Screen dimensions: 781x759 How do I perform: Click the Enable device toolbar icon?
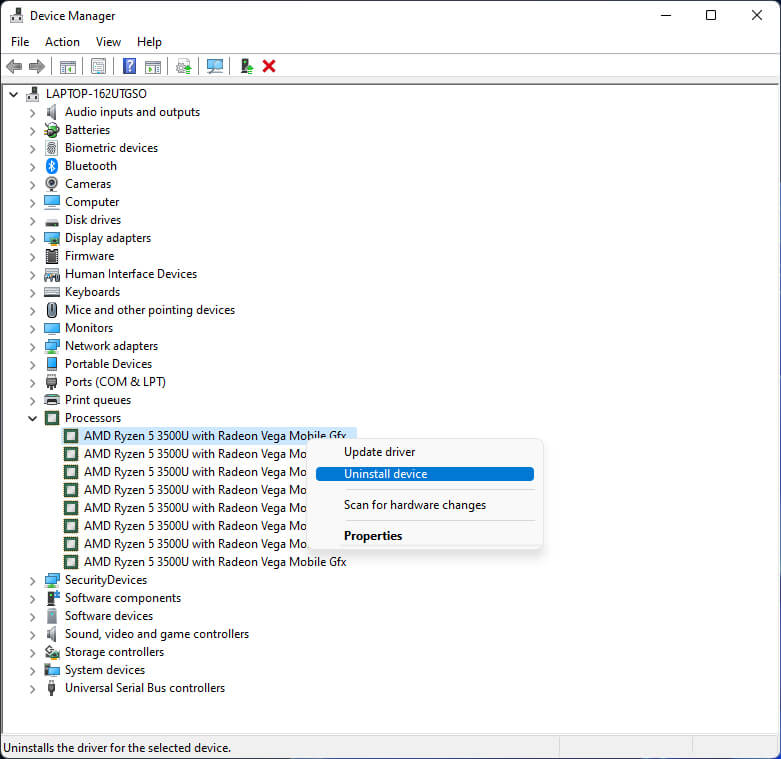pyautogui.click(x=247, y=66)
